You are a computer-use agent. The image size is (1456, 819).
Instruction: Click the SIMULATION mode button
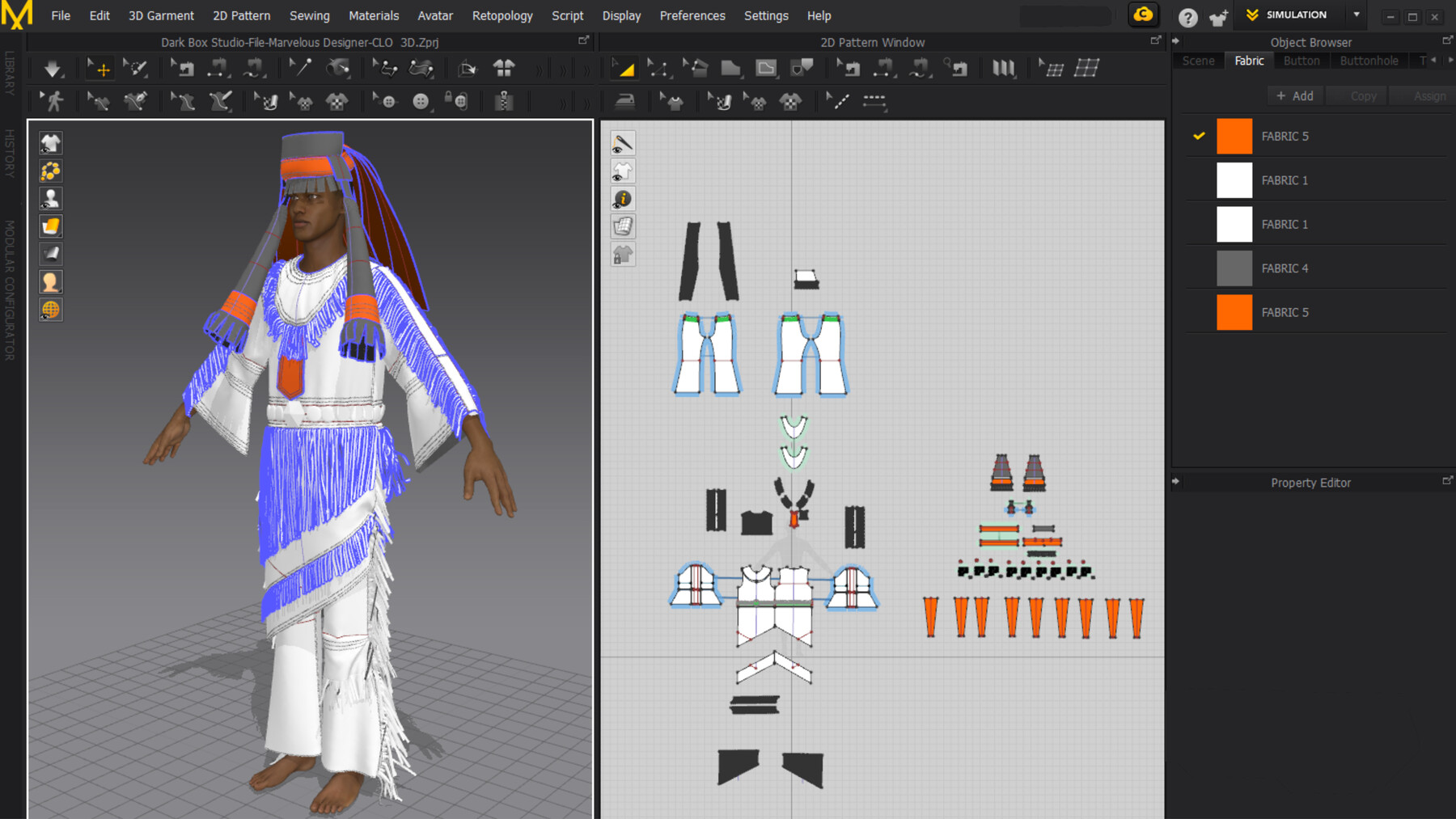1288,15
